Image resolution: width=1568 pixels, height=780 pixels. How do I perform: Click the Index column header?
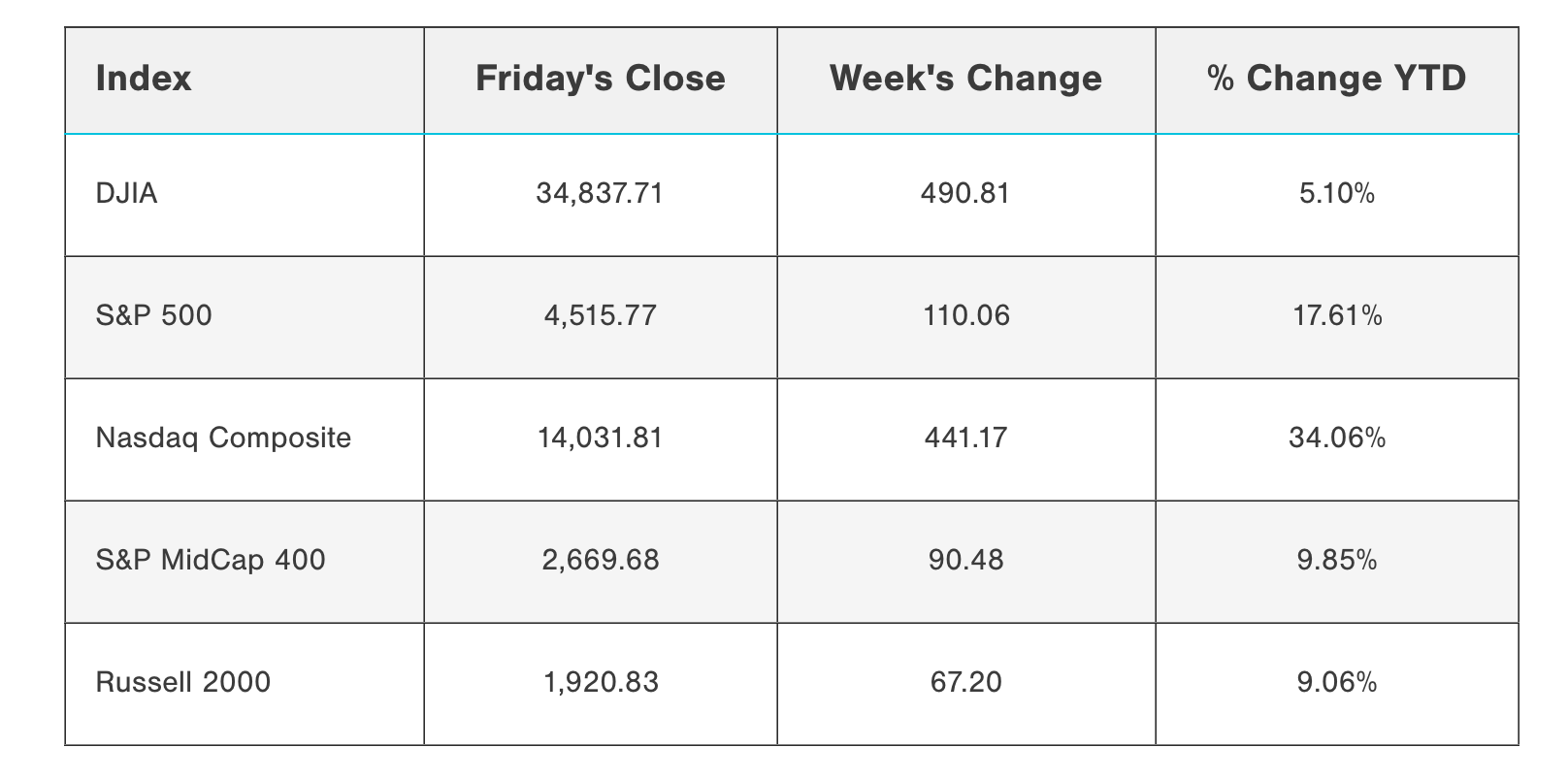[144, 79]
